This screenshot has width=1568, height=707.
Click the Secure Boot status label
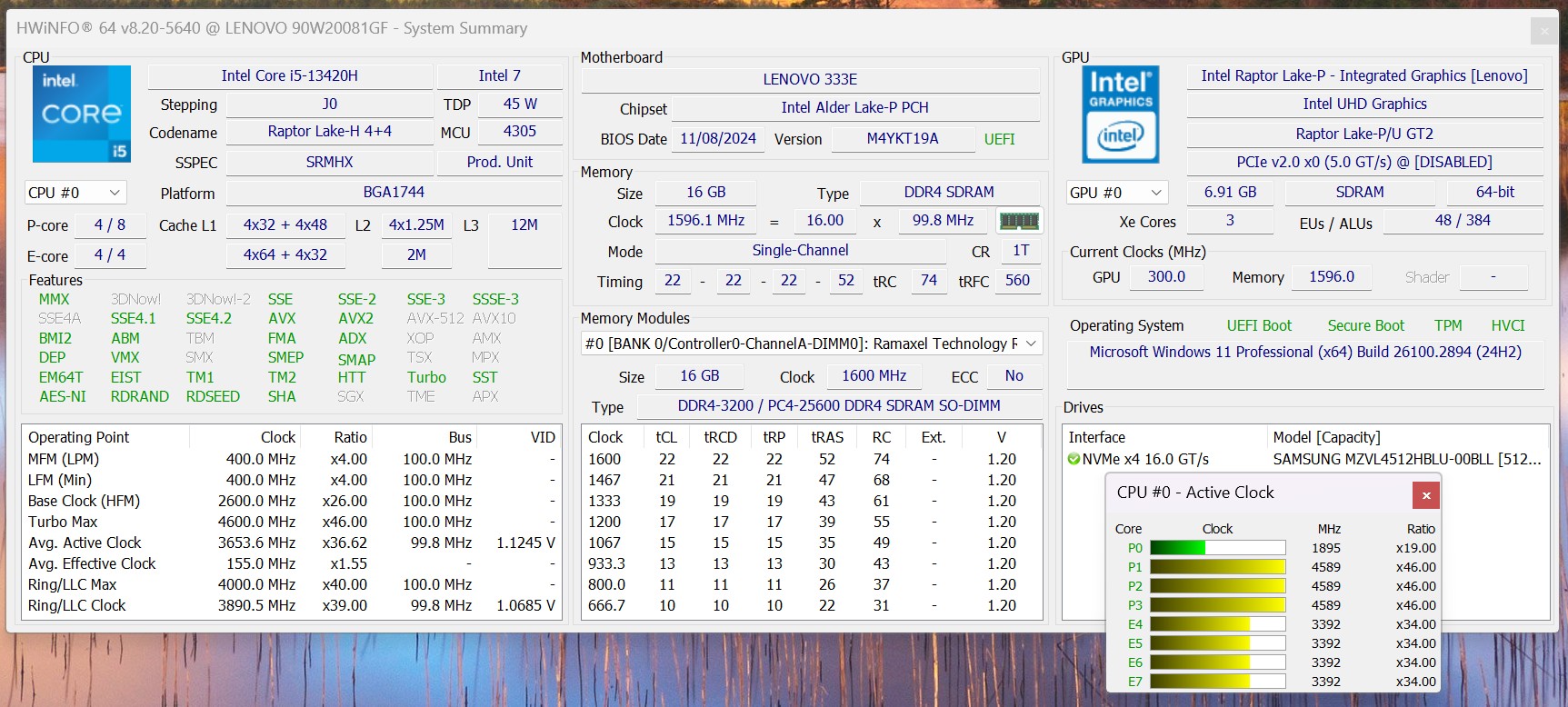[x=1364, y=325]
